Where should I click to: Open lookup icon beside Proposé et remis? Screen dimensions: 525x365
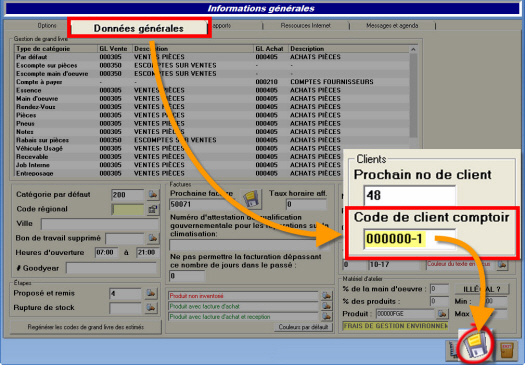pos(151,293)
